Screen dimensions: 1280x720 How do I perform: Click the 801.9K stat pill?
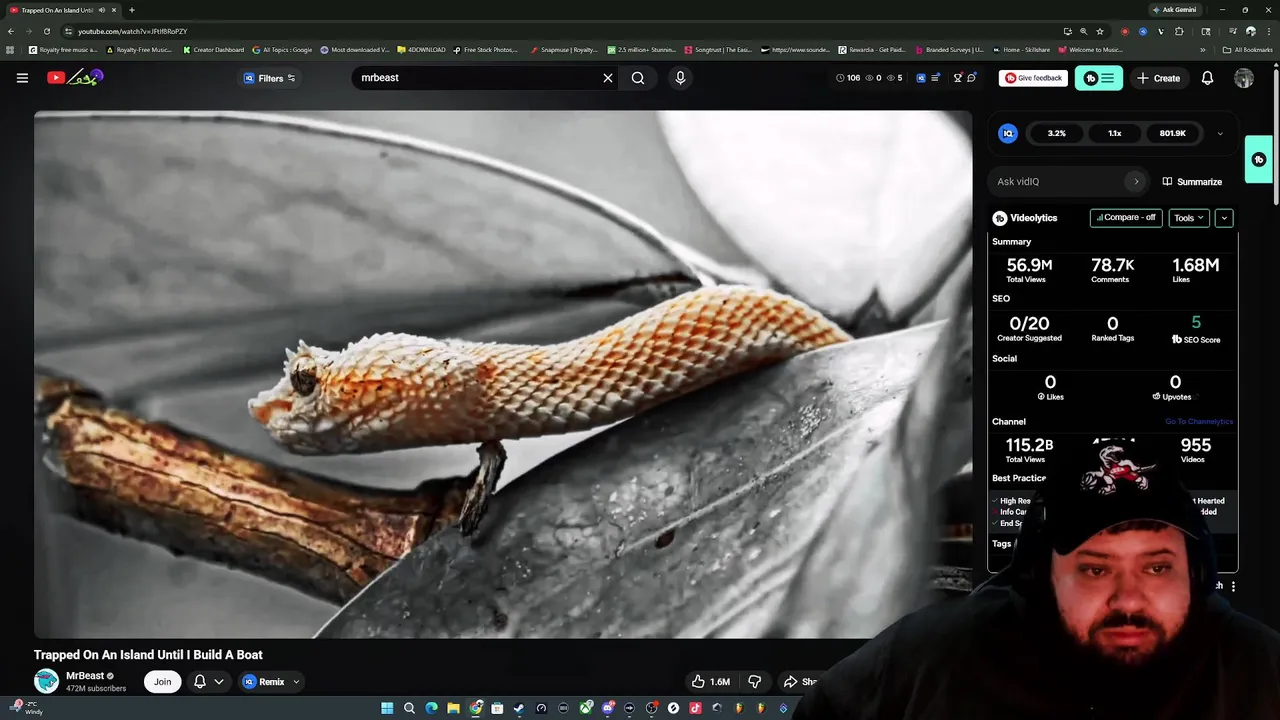click(1172, 133)
